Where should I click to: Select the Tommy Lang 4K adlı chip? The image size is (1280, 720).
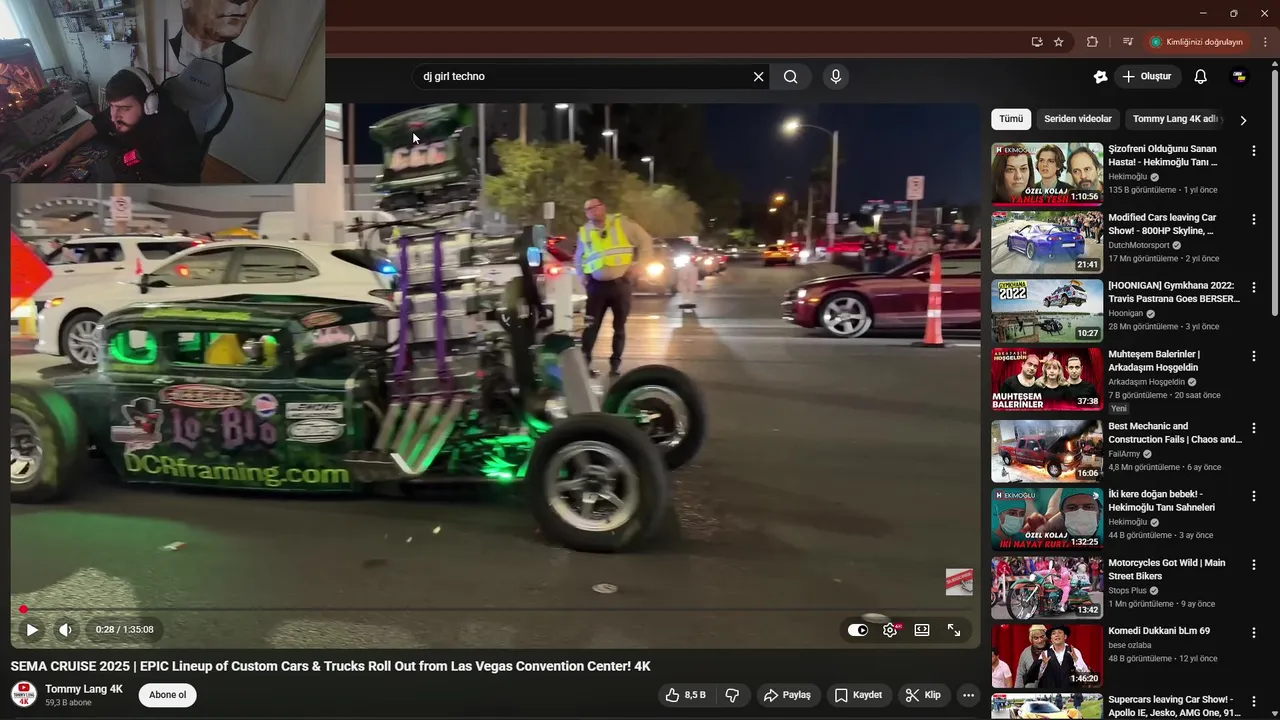point(1176,119)
